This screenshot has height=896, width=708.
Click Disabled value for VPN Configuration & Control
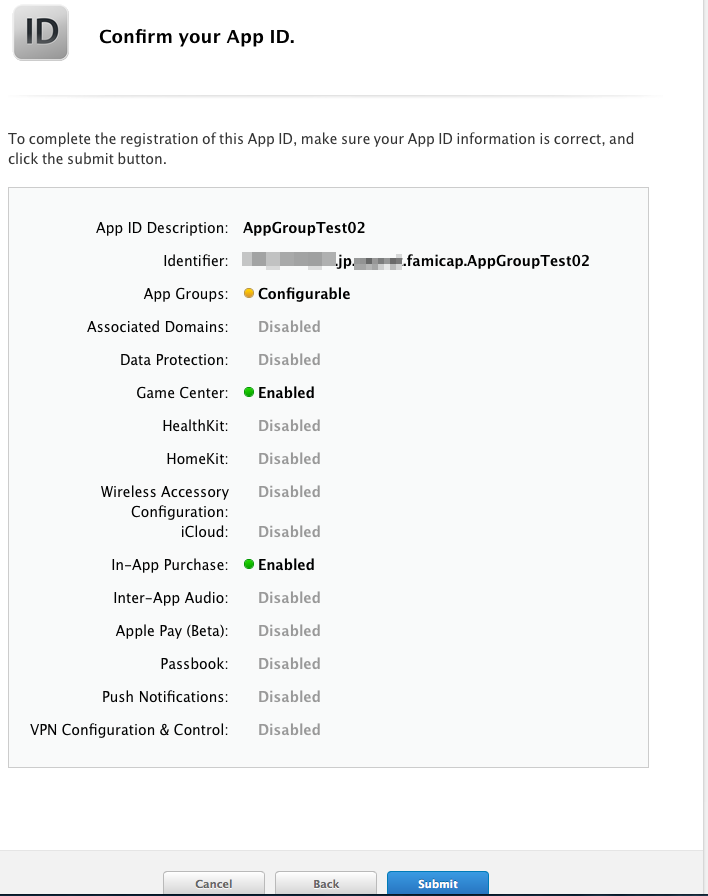[289, 730]
